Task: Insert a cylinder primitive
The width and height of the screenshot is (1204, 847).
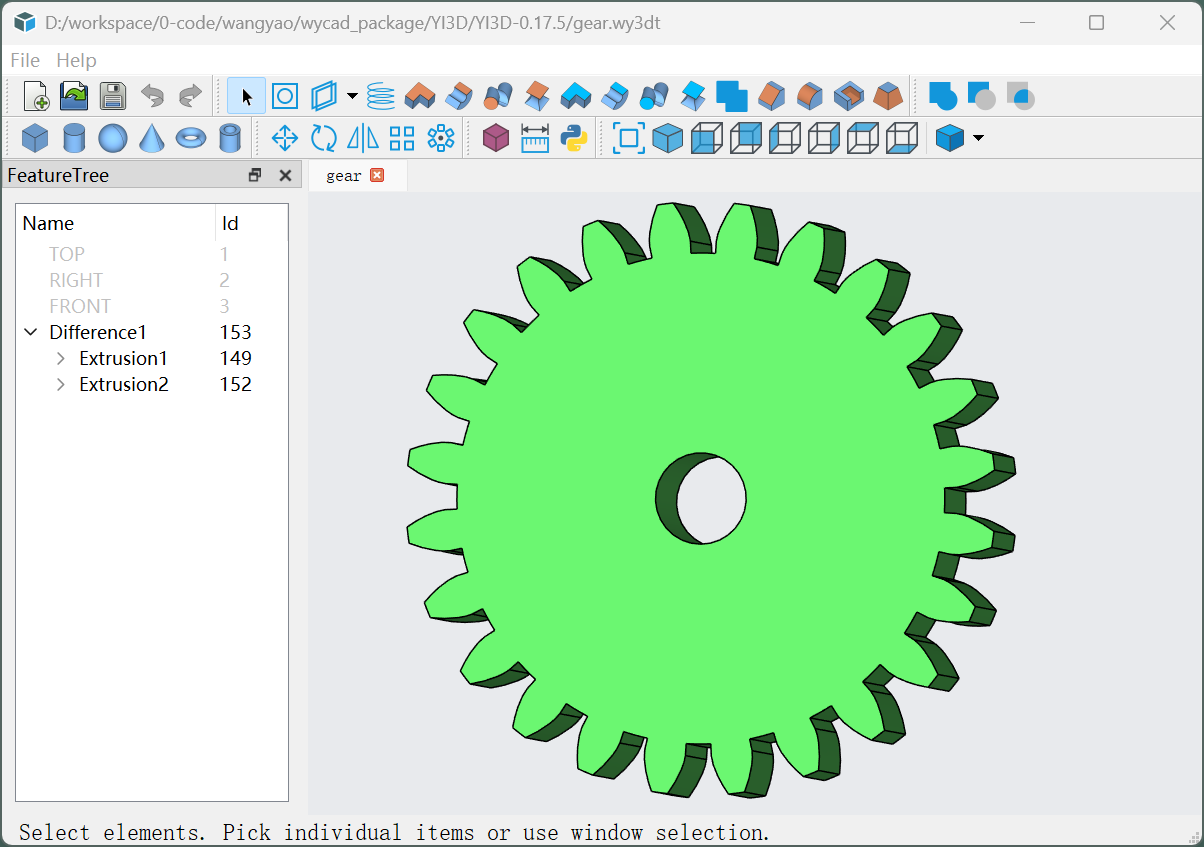Action: point(74,138)
